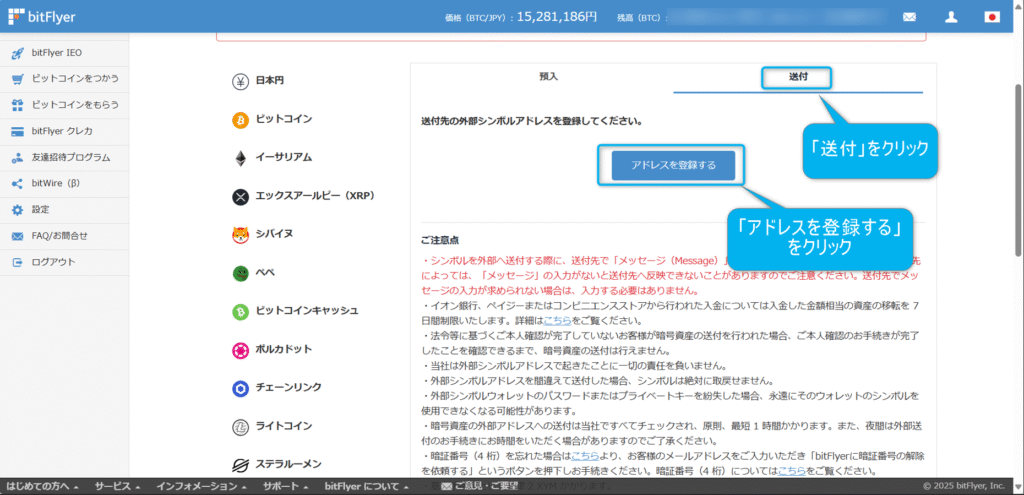Click the Litecoin coin icon
This screenshot has width=1024, height=495.
click(x=240, y=428)
